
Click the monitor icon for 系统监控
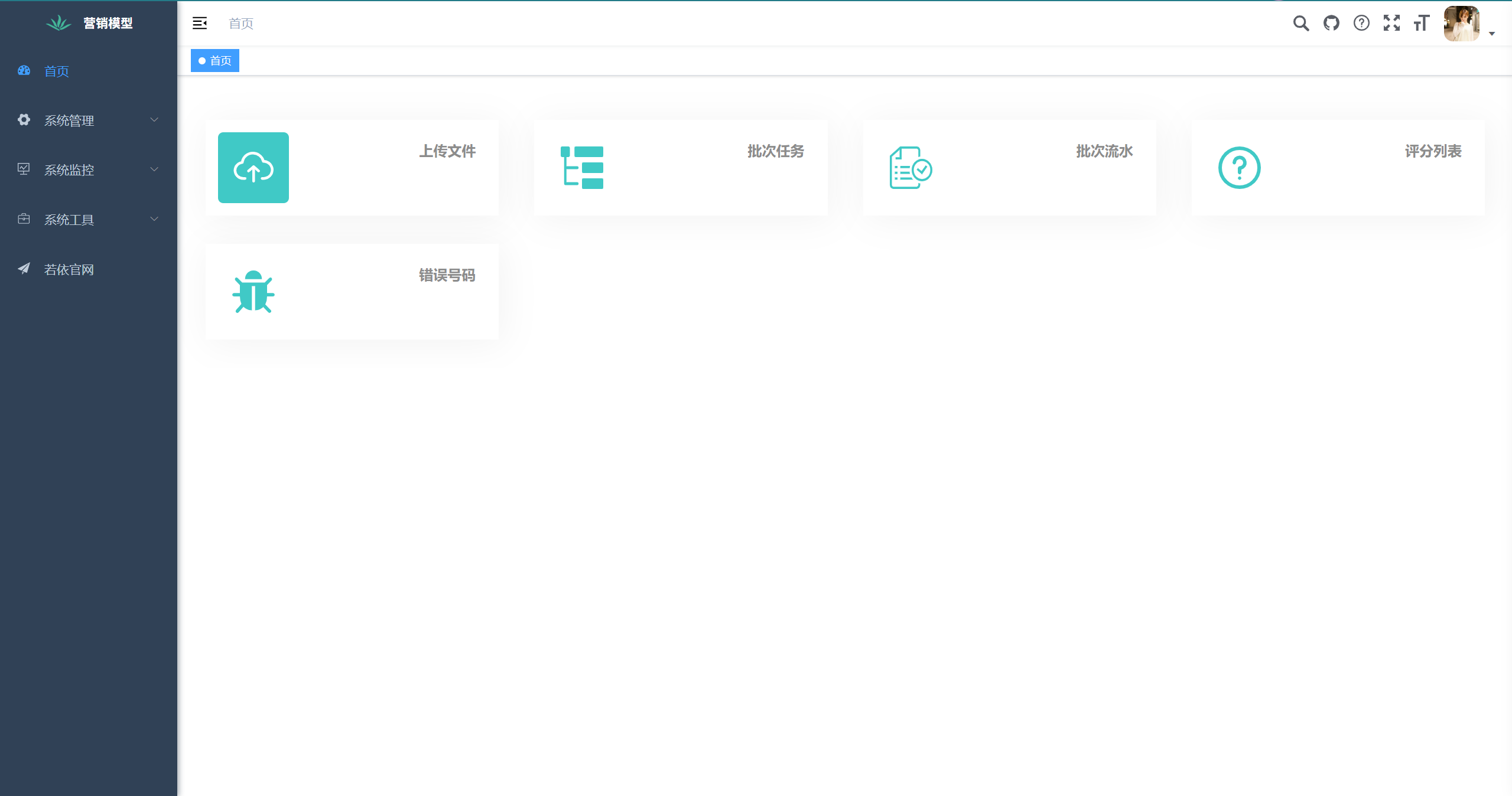(x=24, y=169)
